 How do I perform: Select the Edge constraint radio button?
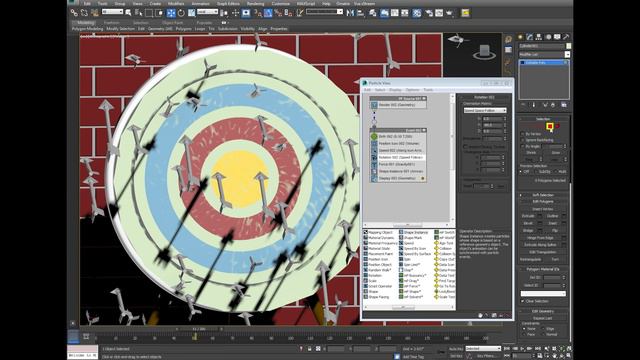(x=543, y=329)
